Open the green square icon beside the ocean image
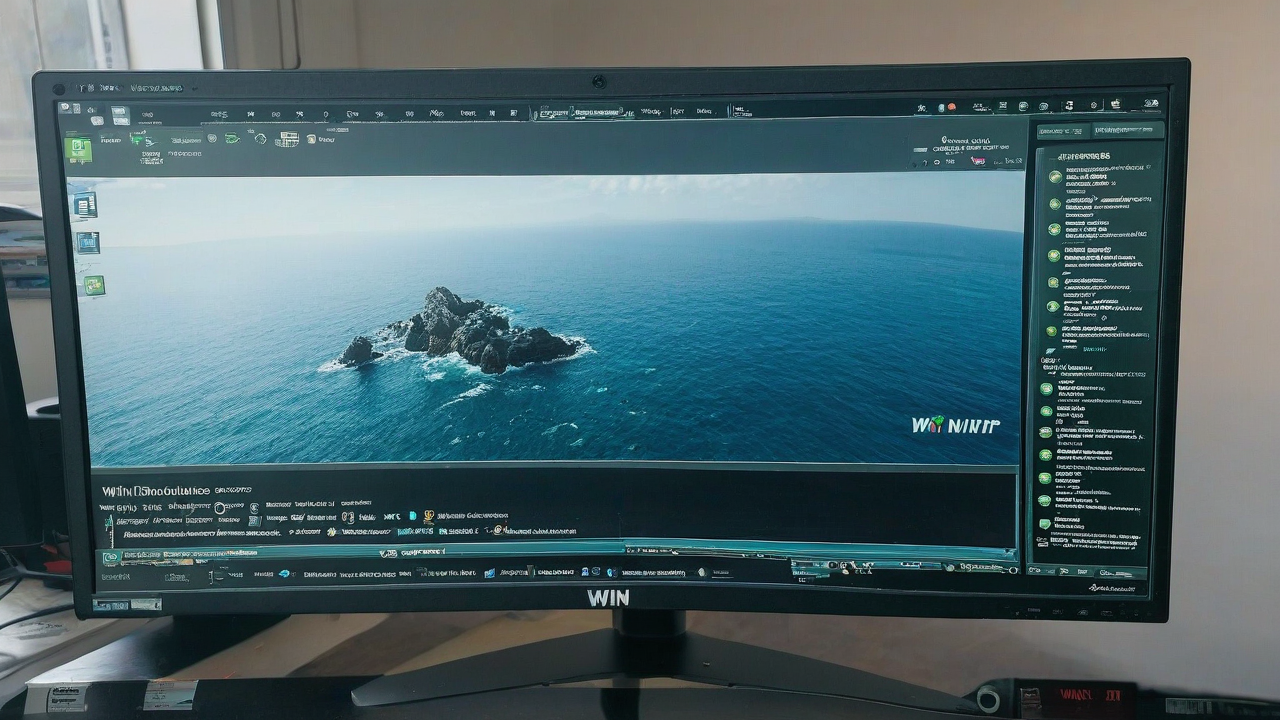Viewport: 1280px width, 720px height. pos(94,285)
